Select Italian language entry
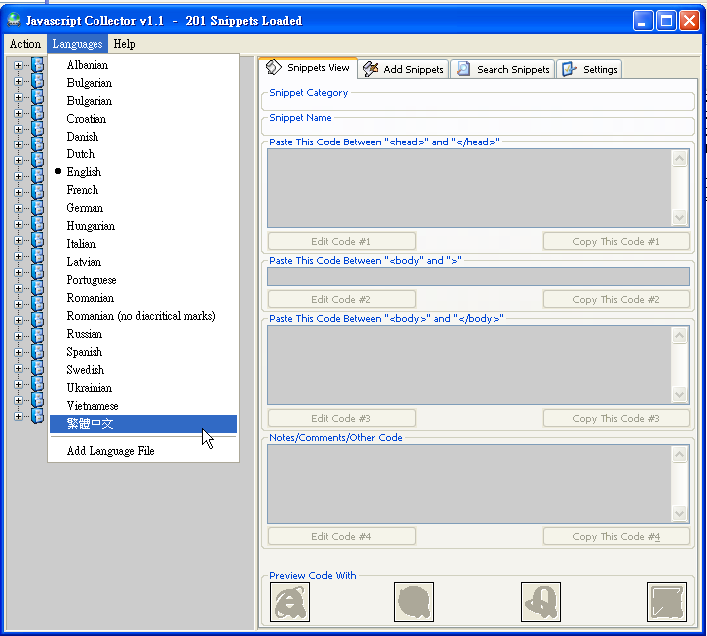 pos(143,244)
